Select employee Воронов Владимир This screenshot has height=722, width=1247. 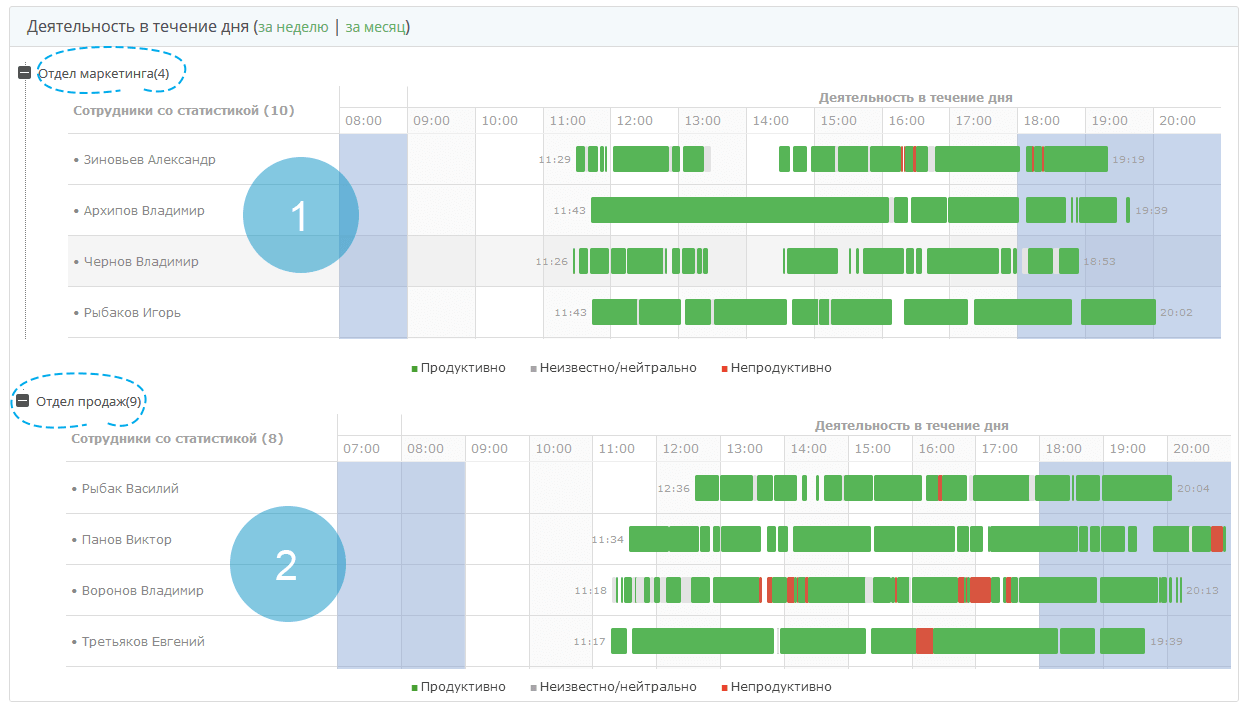pyautogui.click(x=142, y=591)
